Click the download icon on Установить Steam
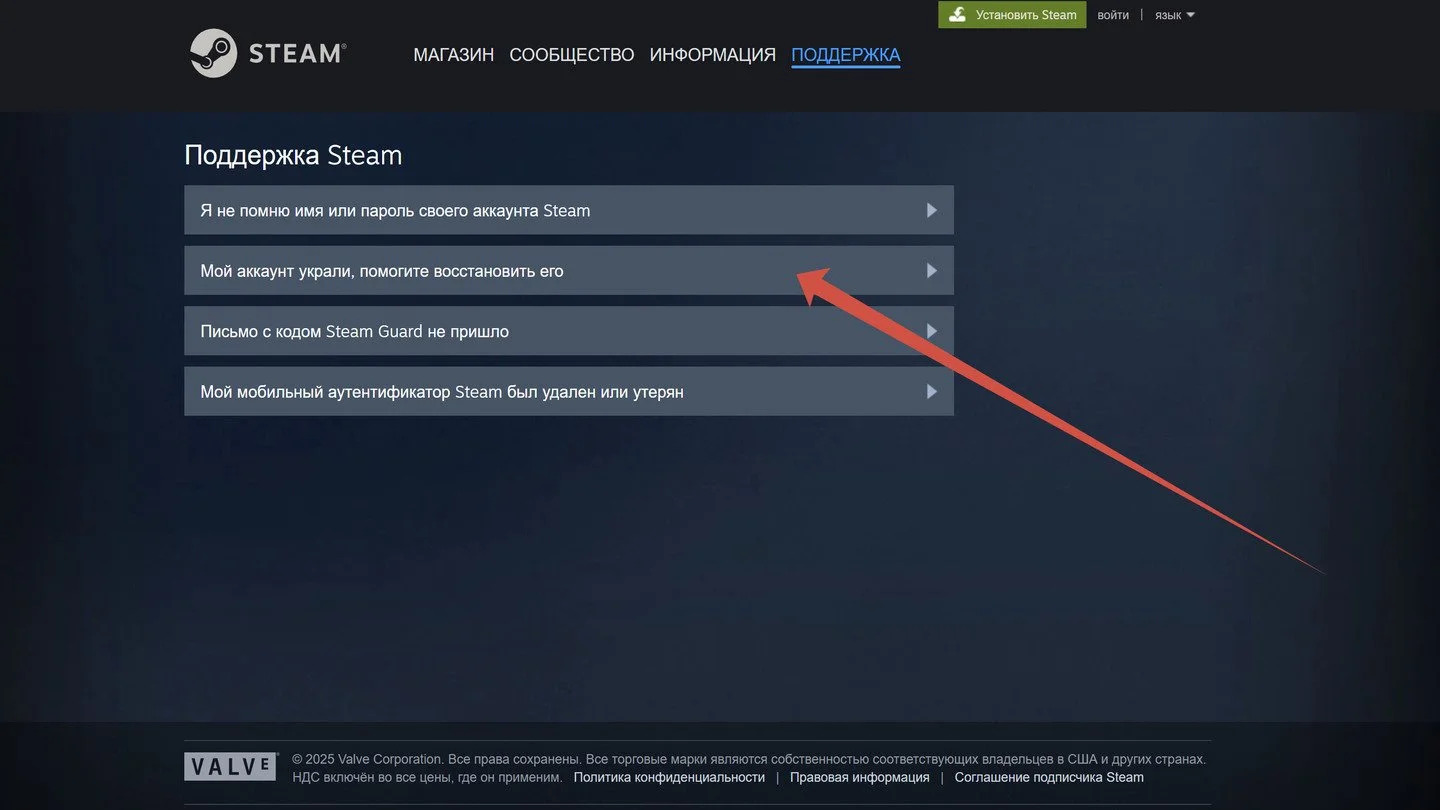Viewport: 1440px width, 810px height. 958,15
